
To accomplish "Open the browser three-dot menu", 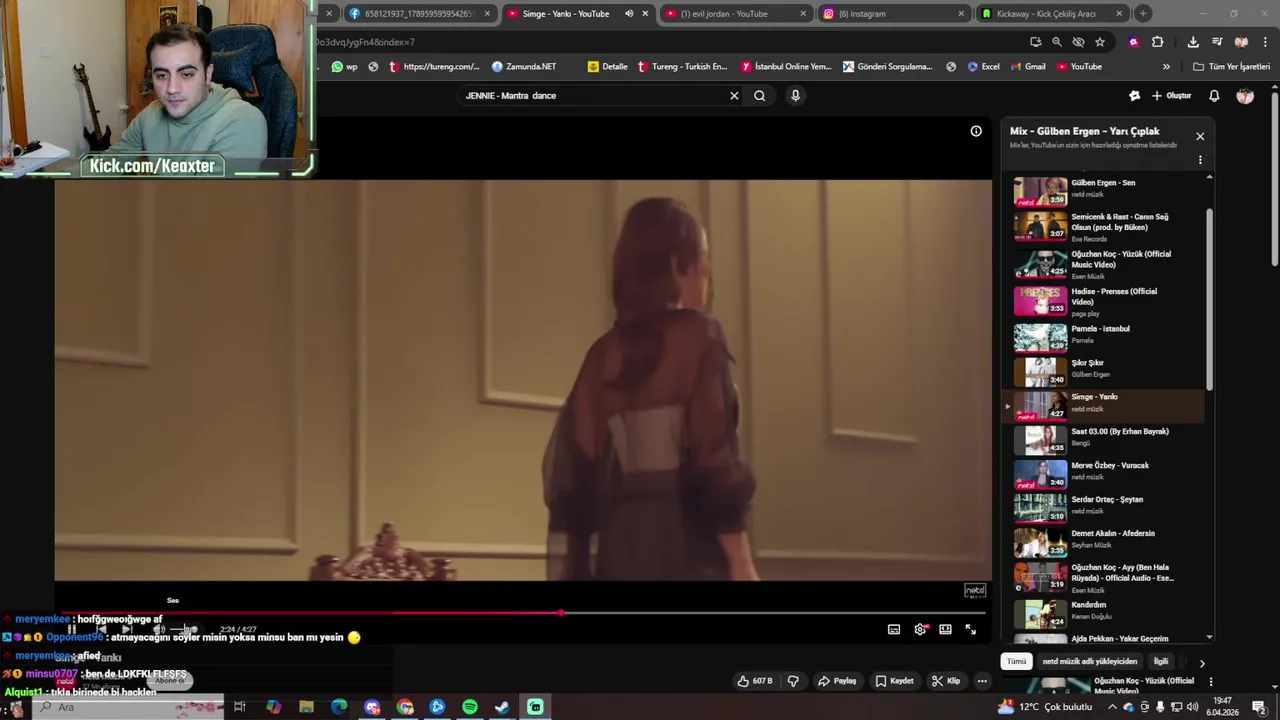I will (1265, 42).
